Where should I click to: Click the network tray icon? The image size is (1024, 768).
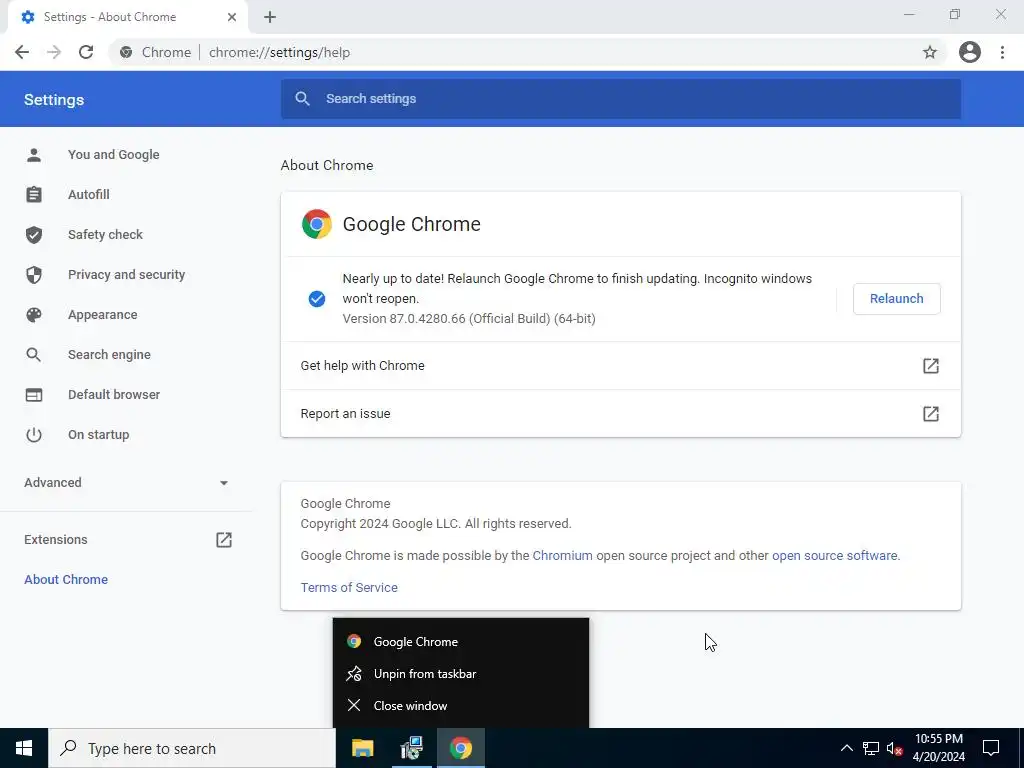pyautogui.click(x=871, y=748)
